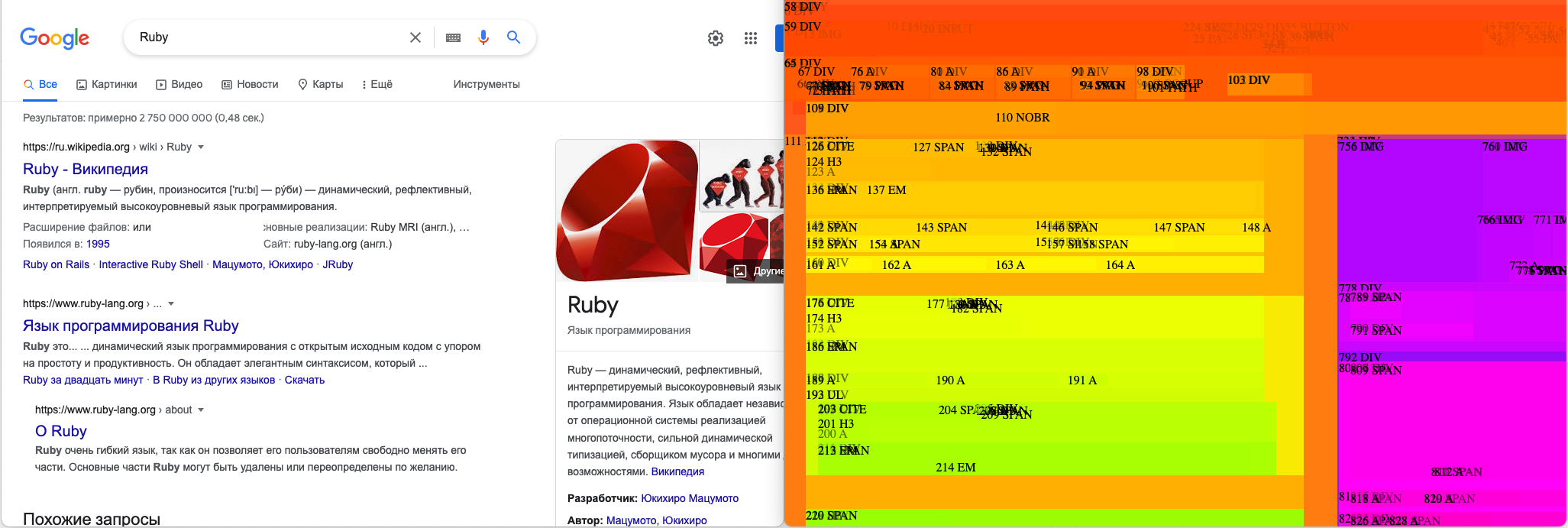
Task: Open В Ruby из других языков link
Action: 214,380
